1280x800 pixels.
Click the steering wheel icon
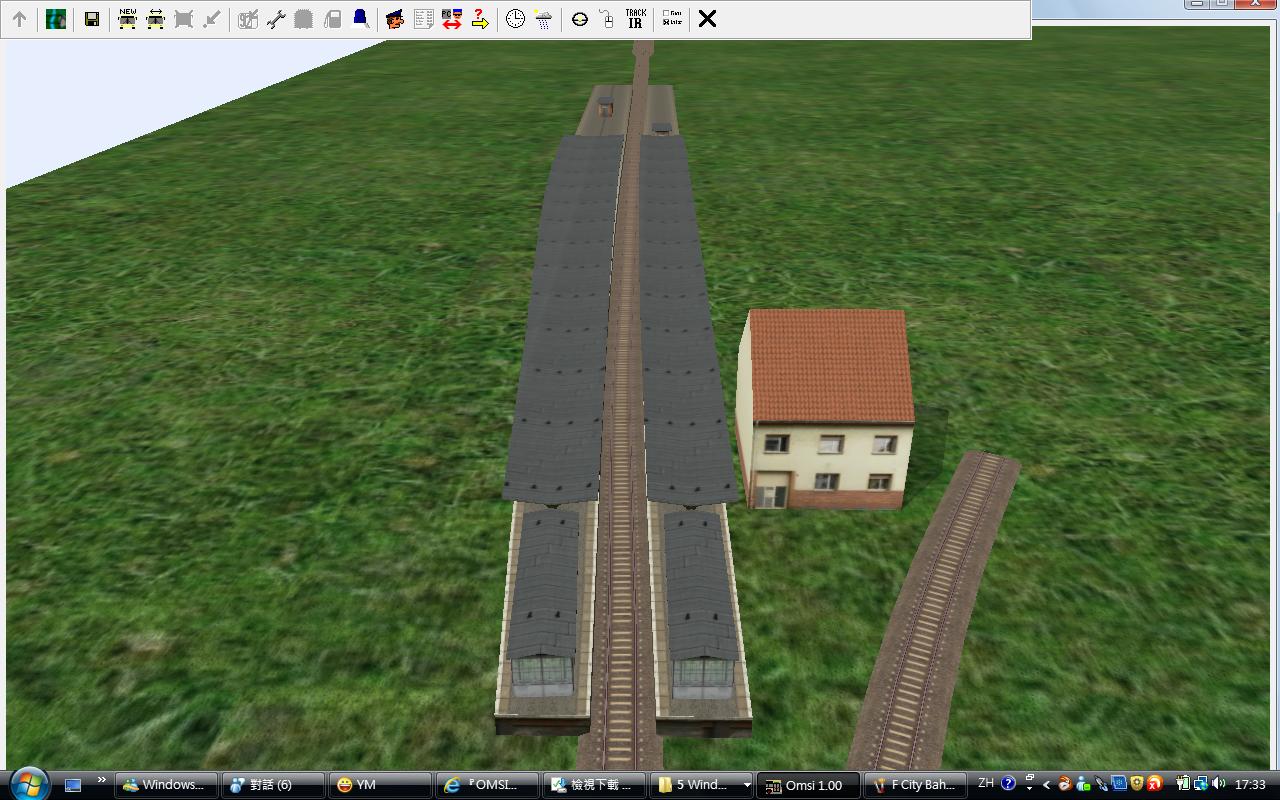point(579,19)
